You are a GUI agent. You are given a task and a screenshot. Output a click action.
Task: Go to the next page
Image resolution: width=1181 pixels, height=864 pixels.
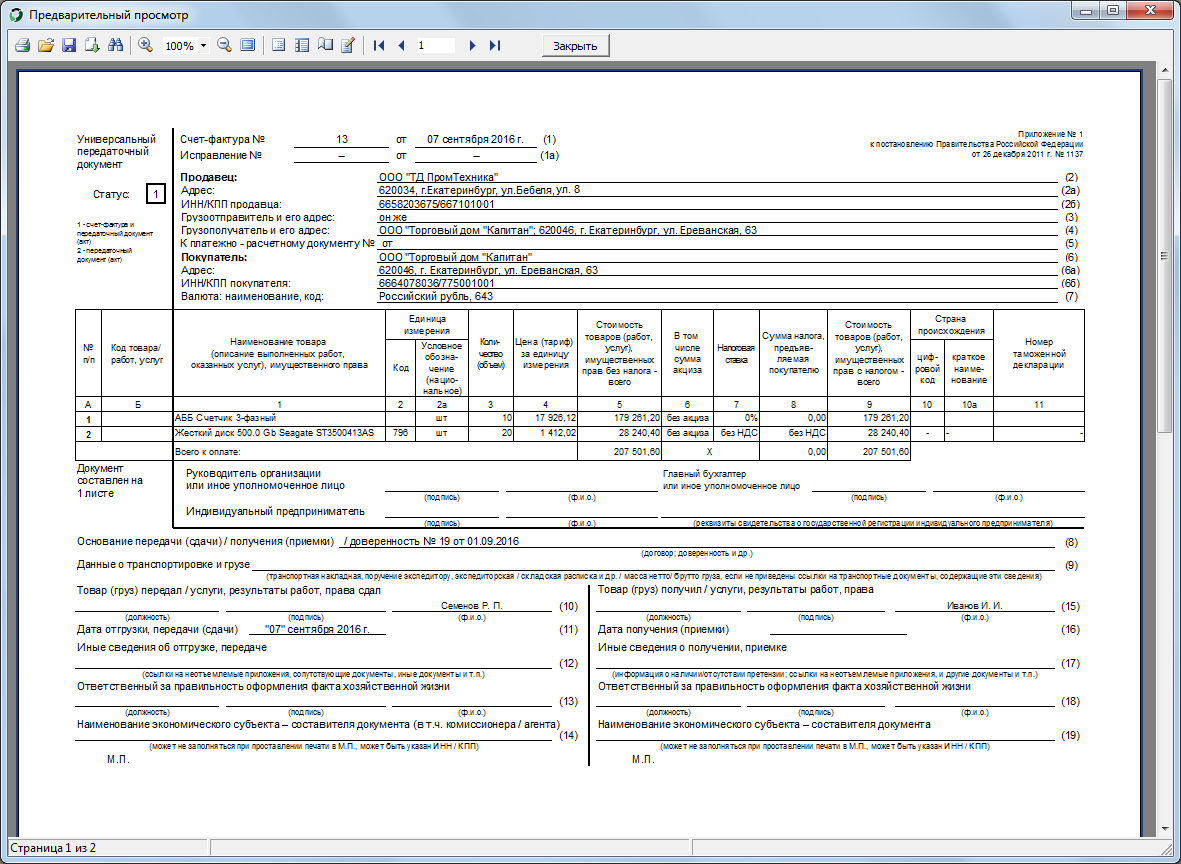tap(472, 45)
